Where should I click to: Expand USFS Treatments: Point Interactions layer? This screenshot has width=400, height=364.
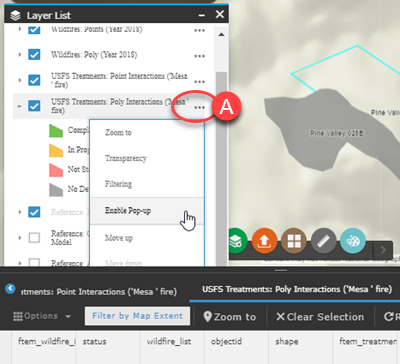(x=19, y=80)
